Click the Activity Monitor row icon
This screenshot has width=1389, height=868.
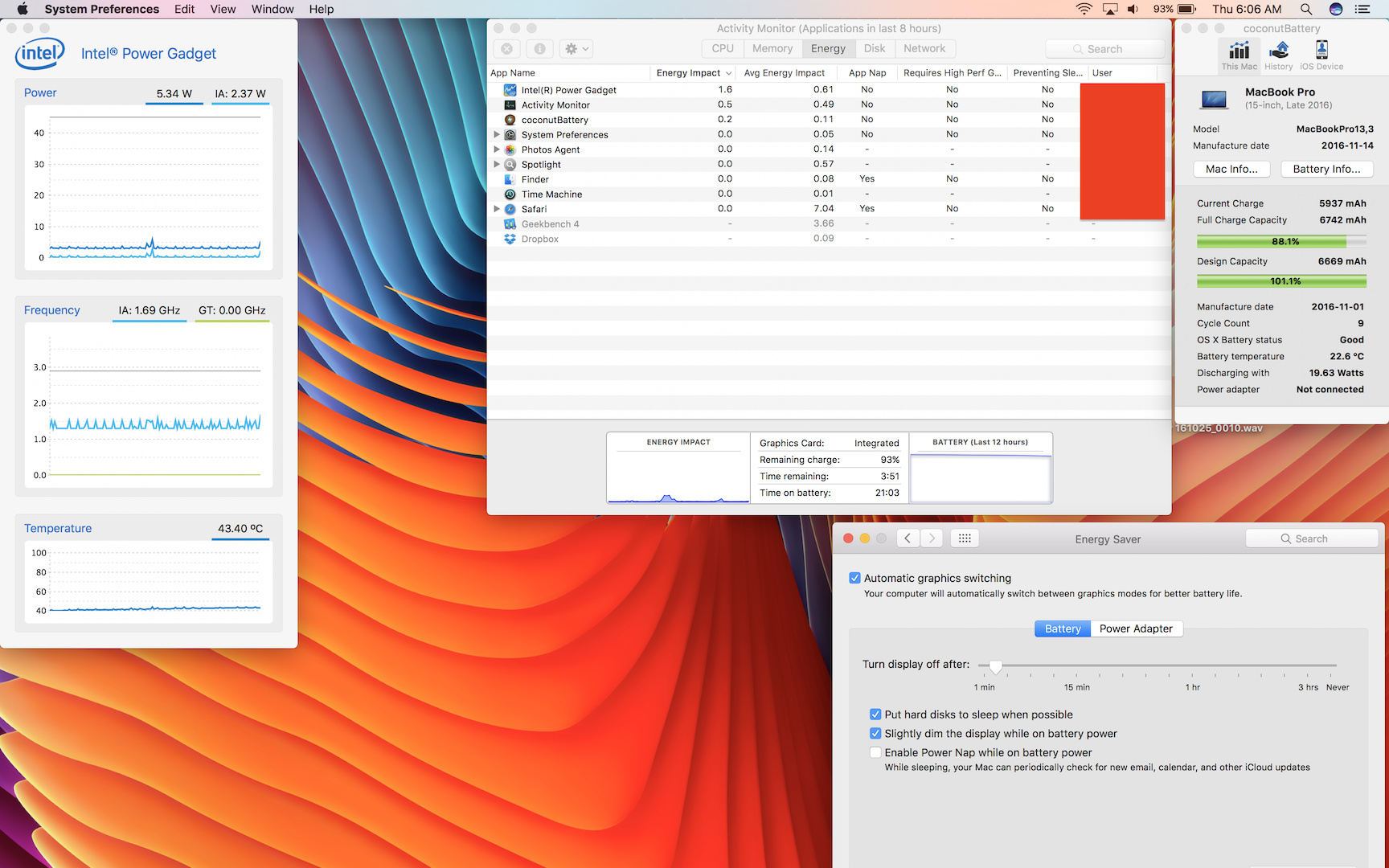point(510,104)
